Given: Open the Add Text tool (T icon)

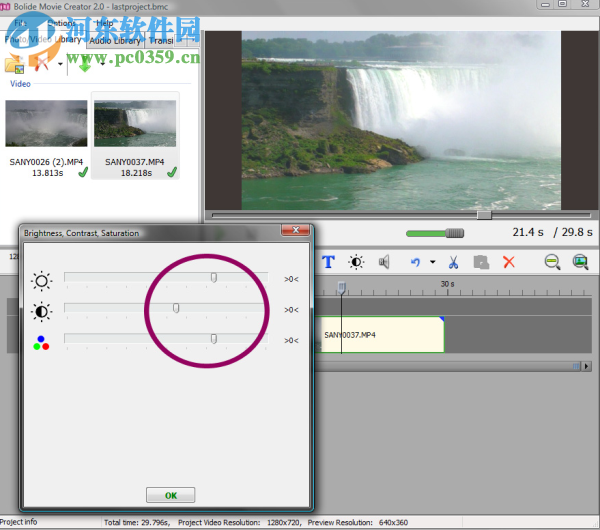Looking at the screenshot, I should [x=328, y=262].
